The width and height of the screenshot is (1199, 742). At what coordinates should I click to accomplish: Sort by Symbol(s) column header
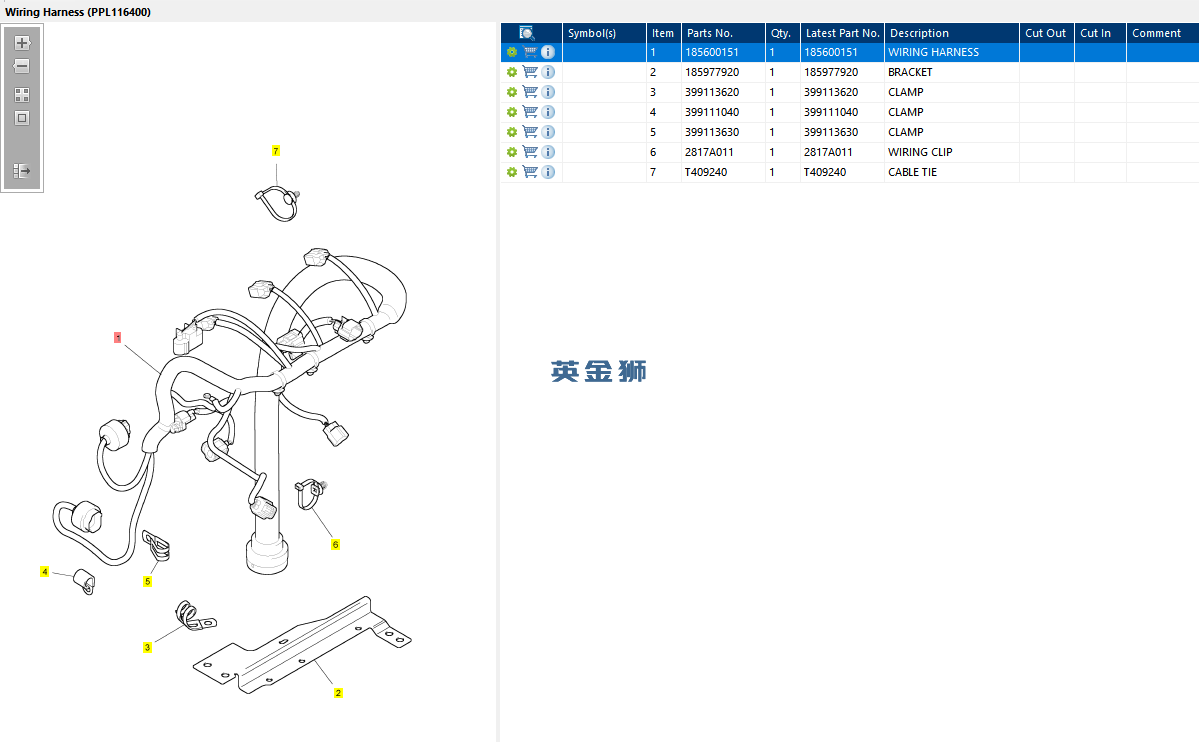pyautogui.click(x=604, y=33)
